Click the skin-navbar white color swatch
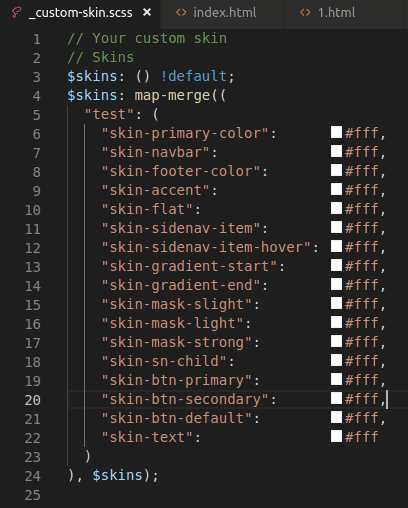This screenshot has width=408, height=508. (336, 151)
